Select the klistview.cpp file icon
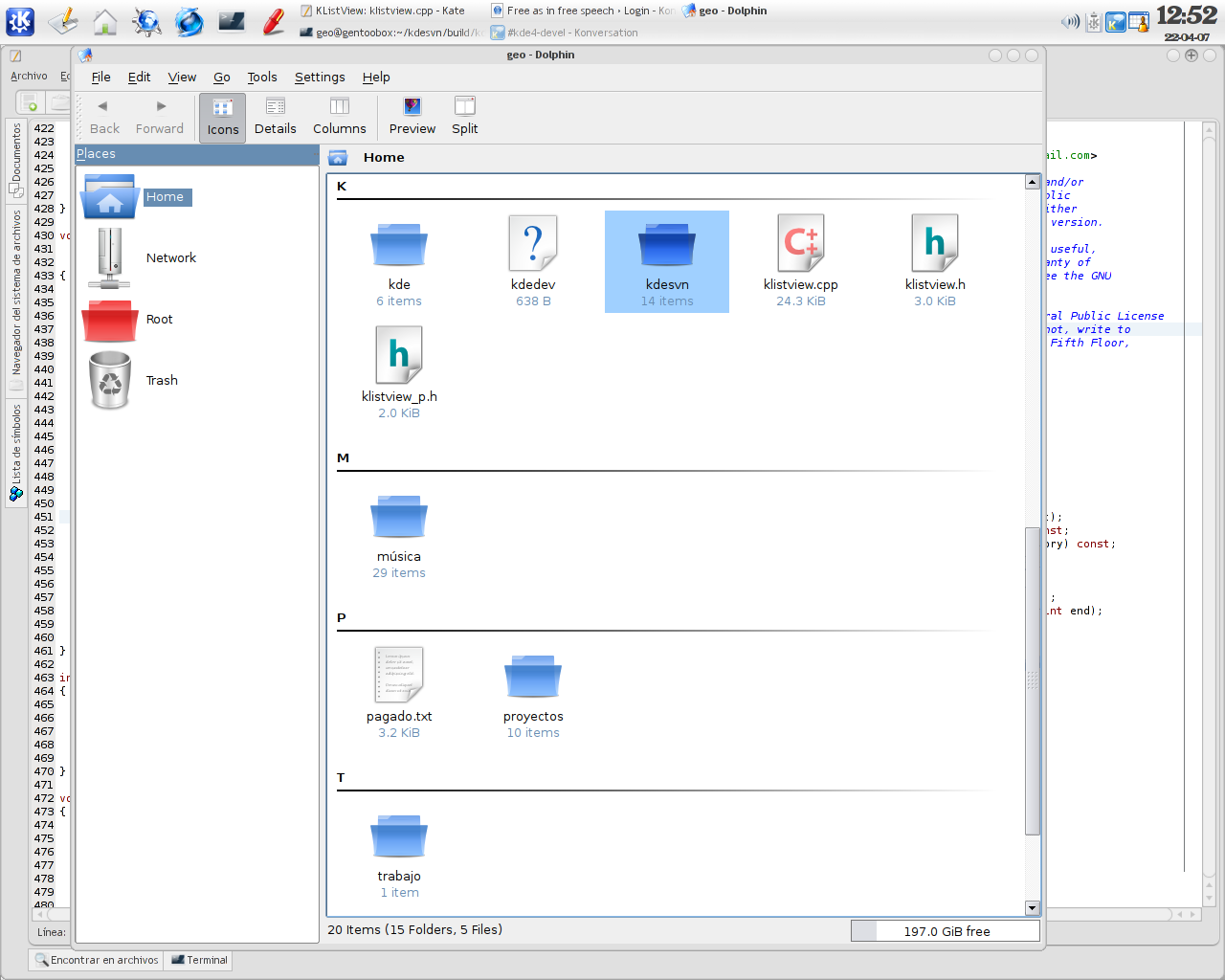 801,243
